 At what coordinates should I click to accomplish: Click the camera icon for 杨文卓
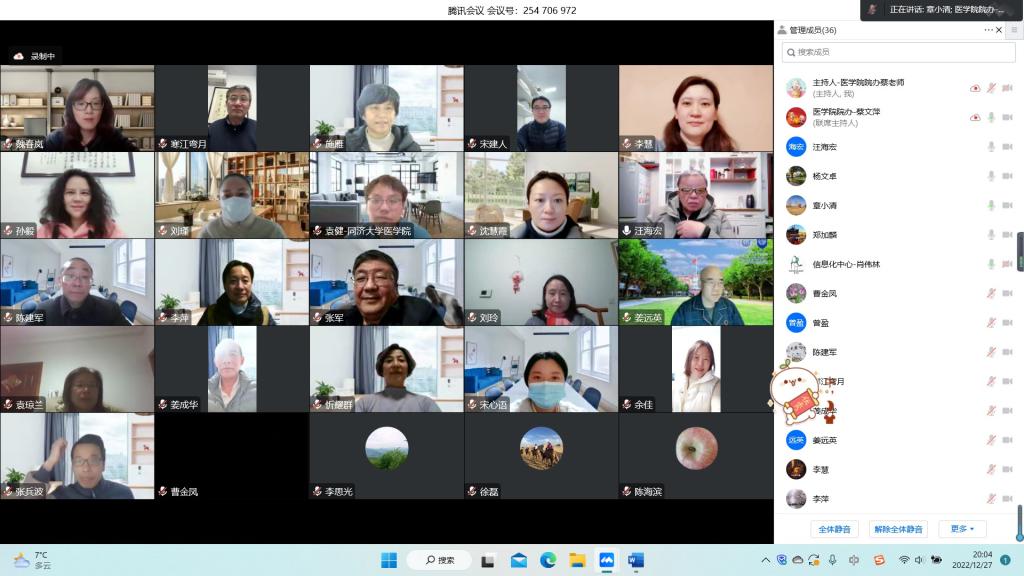(x=1008, y=176)
